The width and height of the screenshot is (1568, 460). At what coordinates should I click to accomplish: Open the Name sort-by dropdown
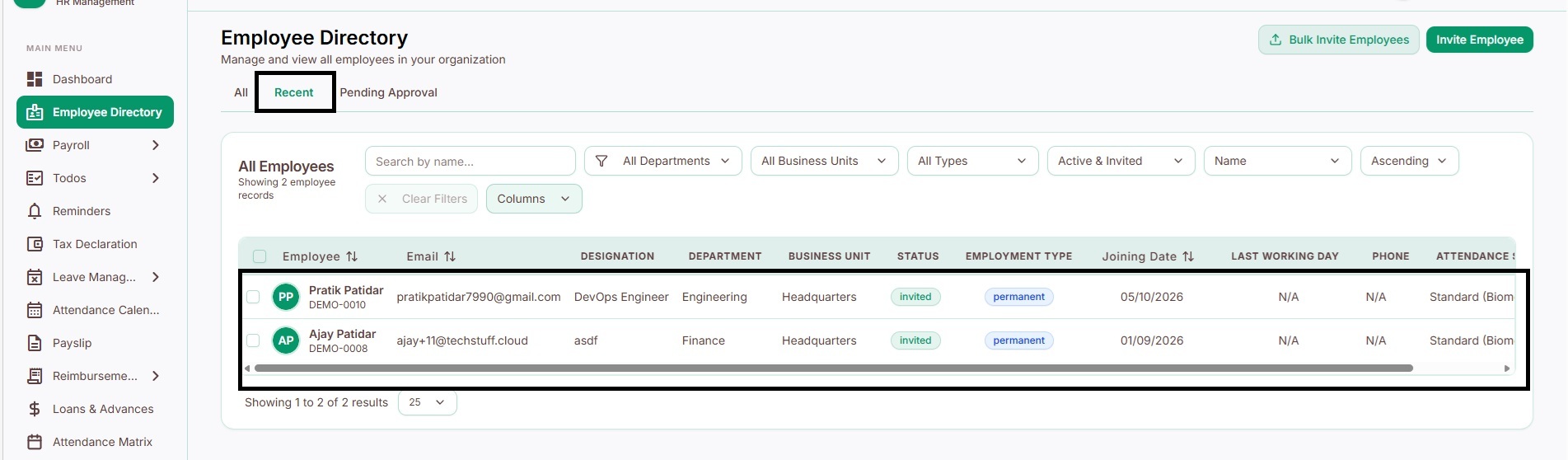pyautogui.click(x=1278, y=161)
